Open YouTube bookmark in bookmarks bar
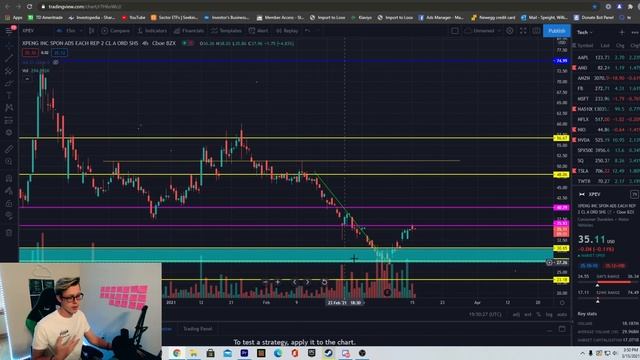640x360 pixels. coord(134,18)
